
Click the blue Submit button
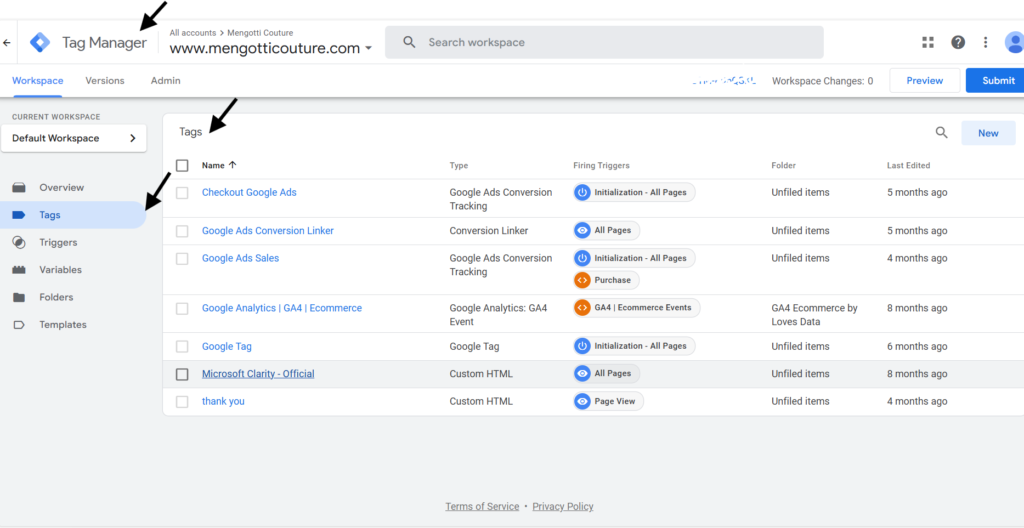(995, 80)
